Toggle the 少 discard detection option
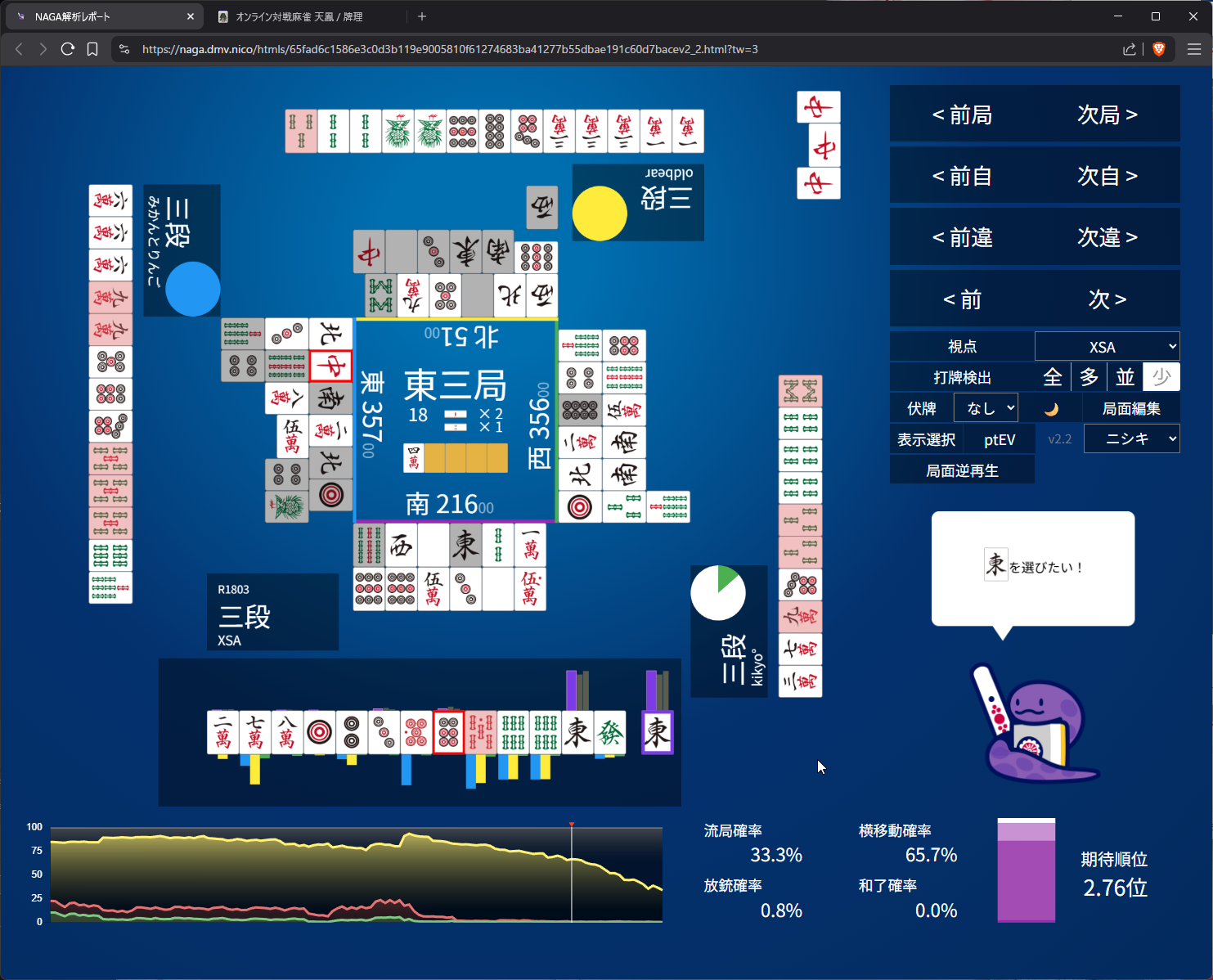 (1161, 377)
